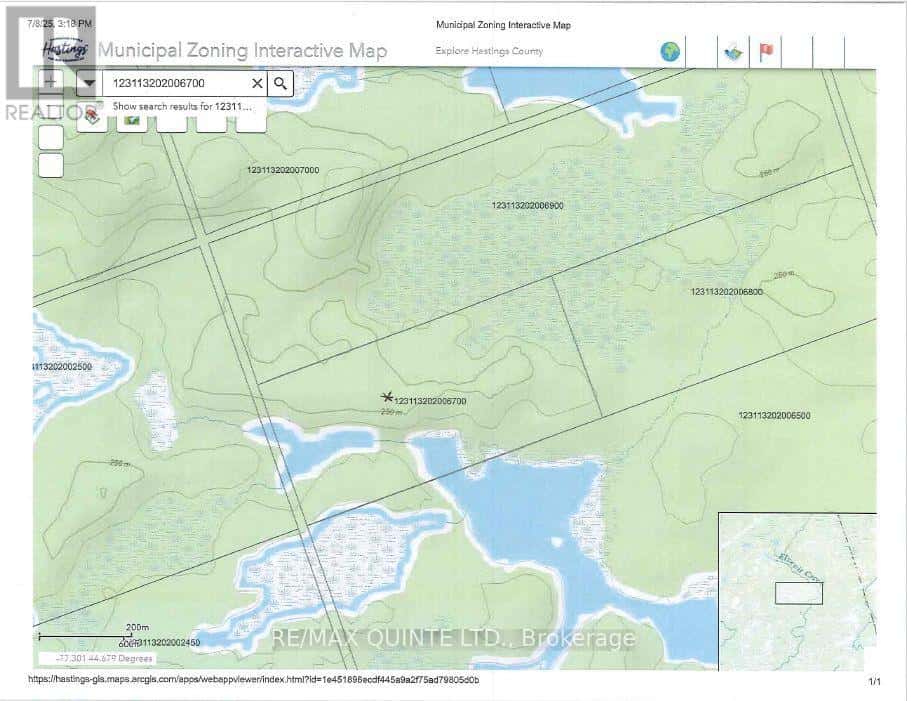Toggle the lower layer checkbox on the left

coord(50,163)
